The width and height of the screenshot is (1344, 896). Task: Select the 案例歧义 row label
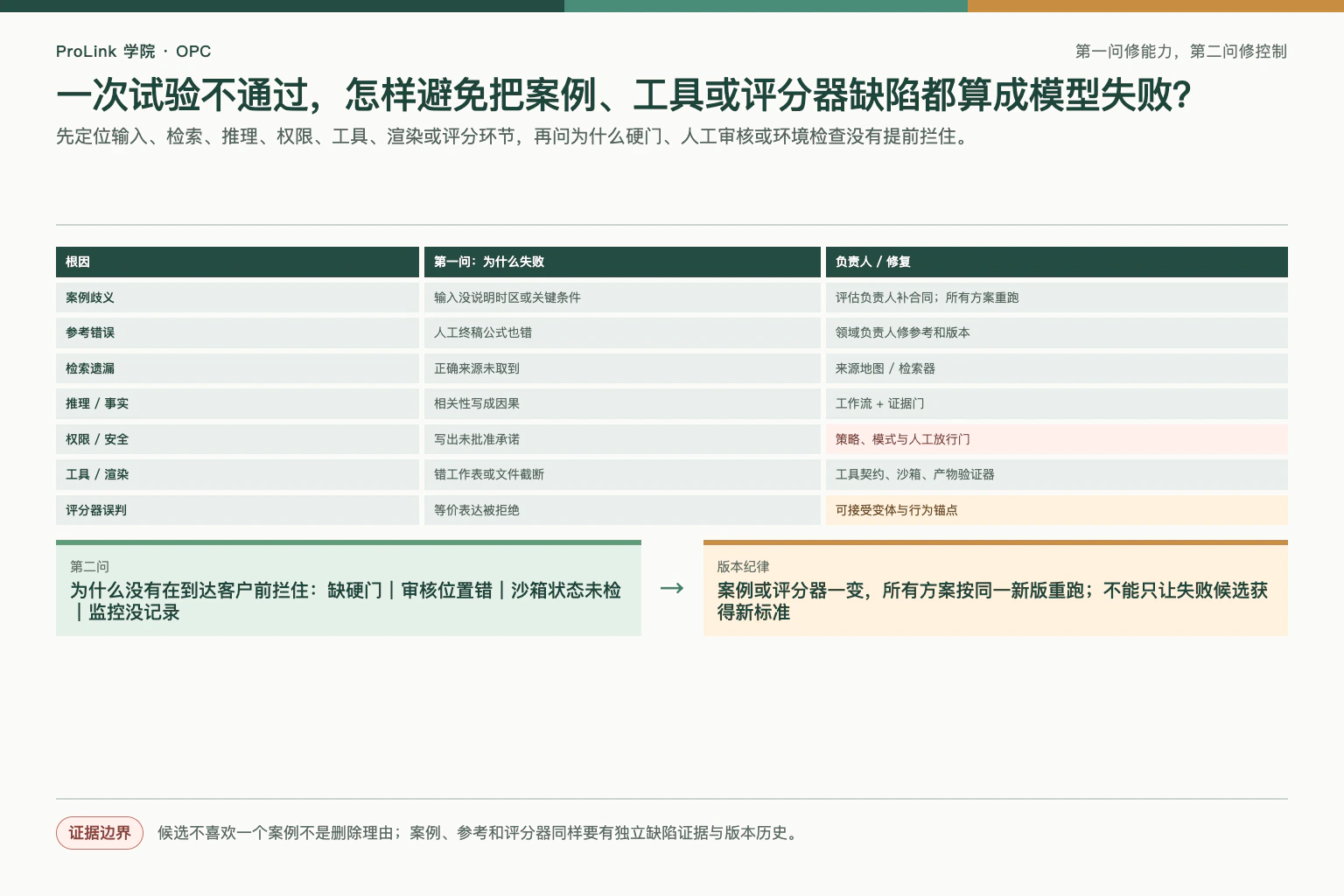(x=237, y=297)
